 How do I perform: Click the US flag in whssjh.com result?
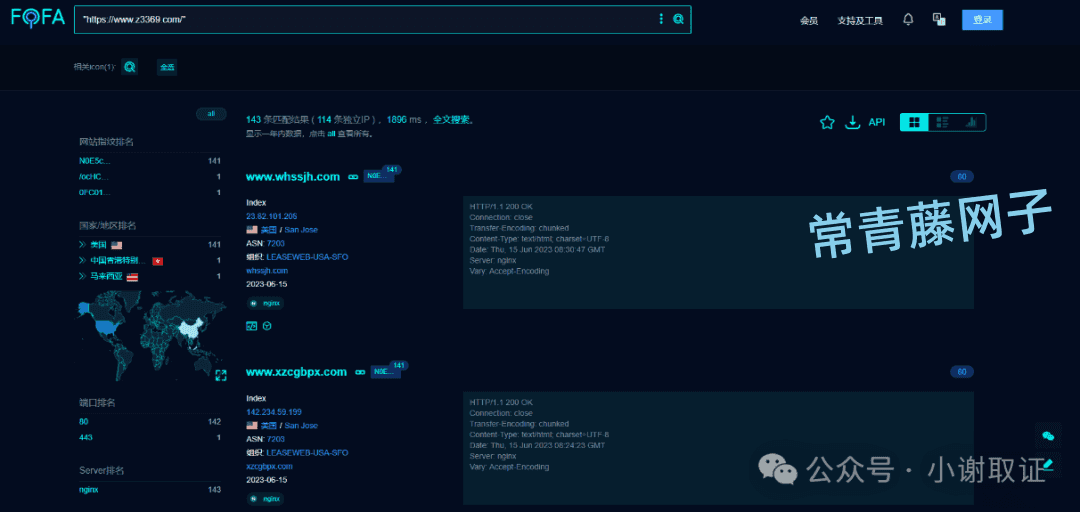coord(251,229)
